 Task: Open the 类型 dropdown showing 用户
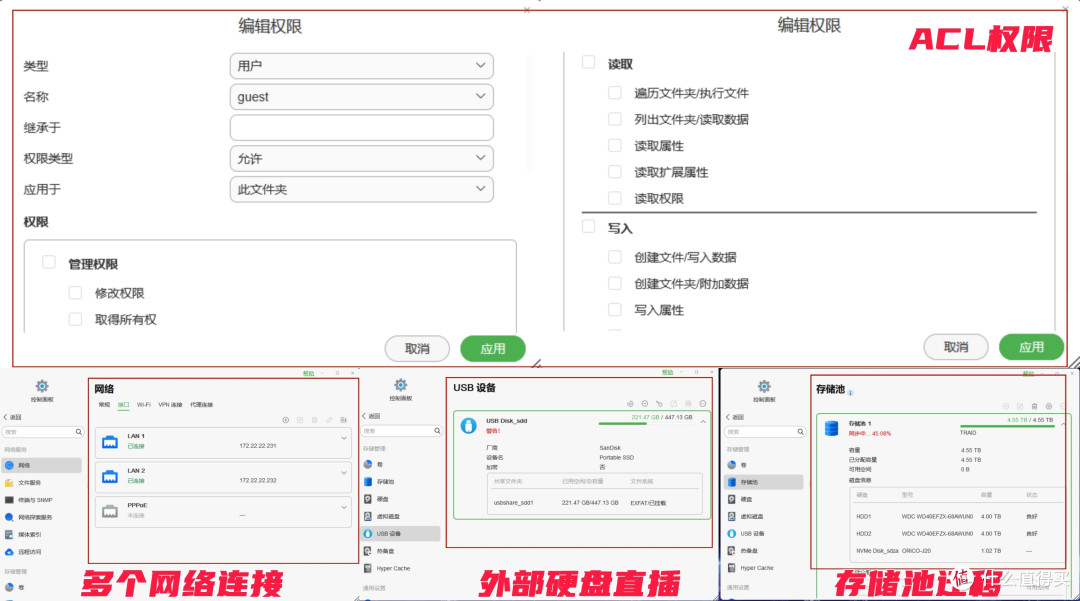[x=362, y=66]
